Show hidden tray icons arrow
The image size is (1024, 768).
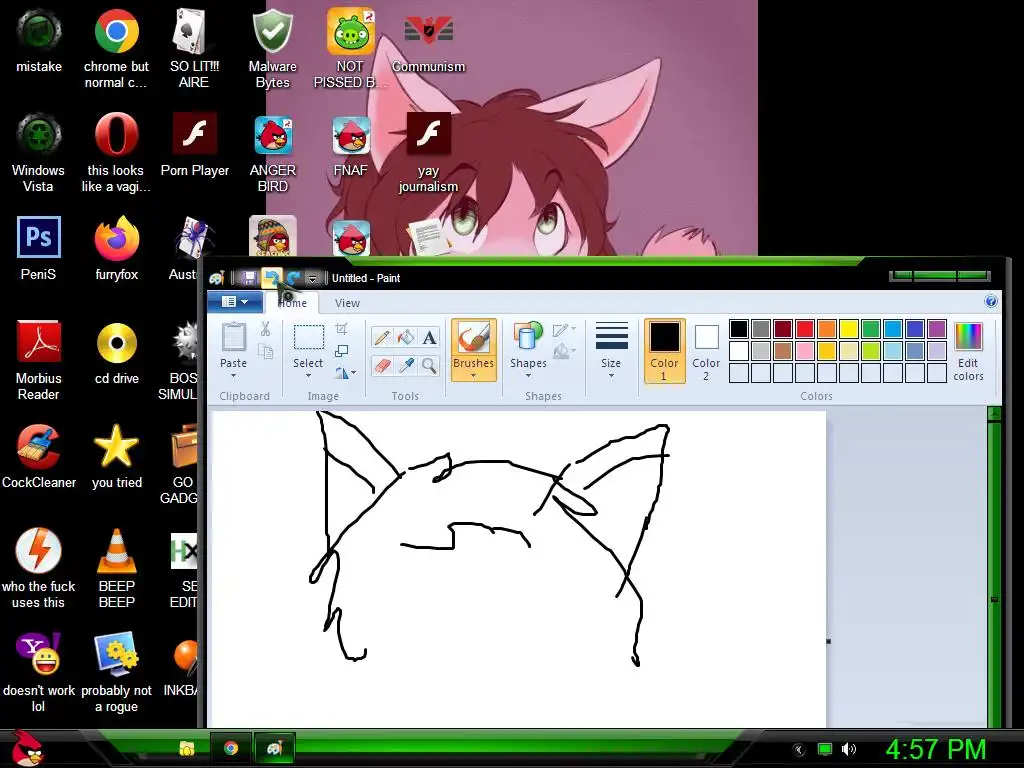click(x=799, y=749)
